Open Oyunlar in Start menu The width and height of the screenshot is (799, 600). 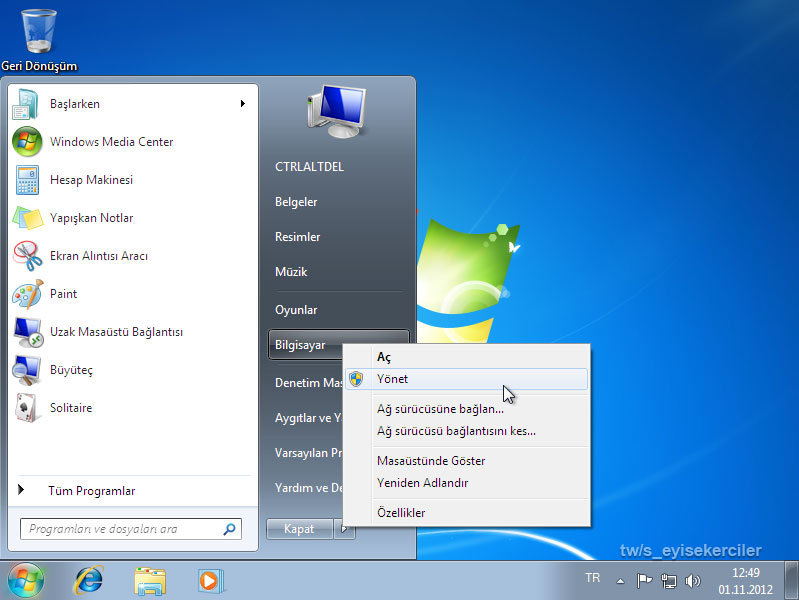pos(296,310)
